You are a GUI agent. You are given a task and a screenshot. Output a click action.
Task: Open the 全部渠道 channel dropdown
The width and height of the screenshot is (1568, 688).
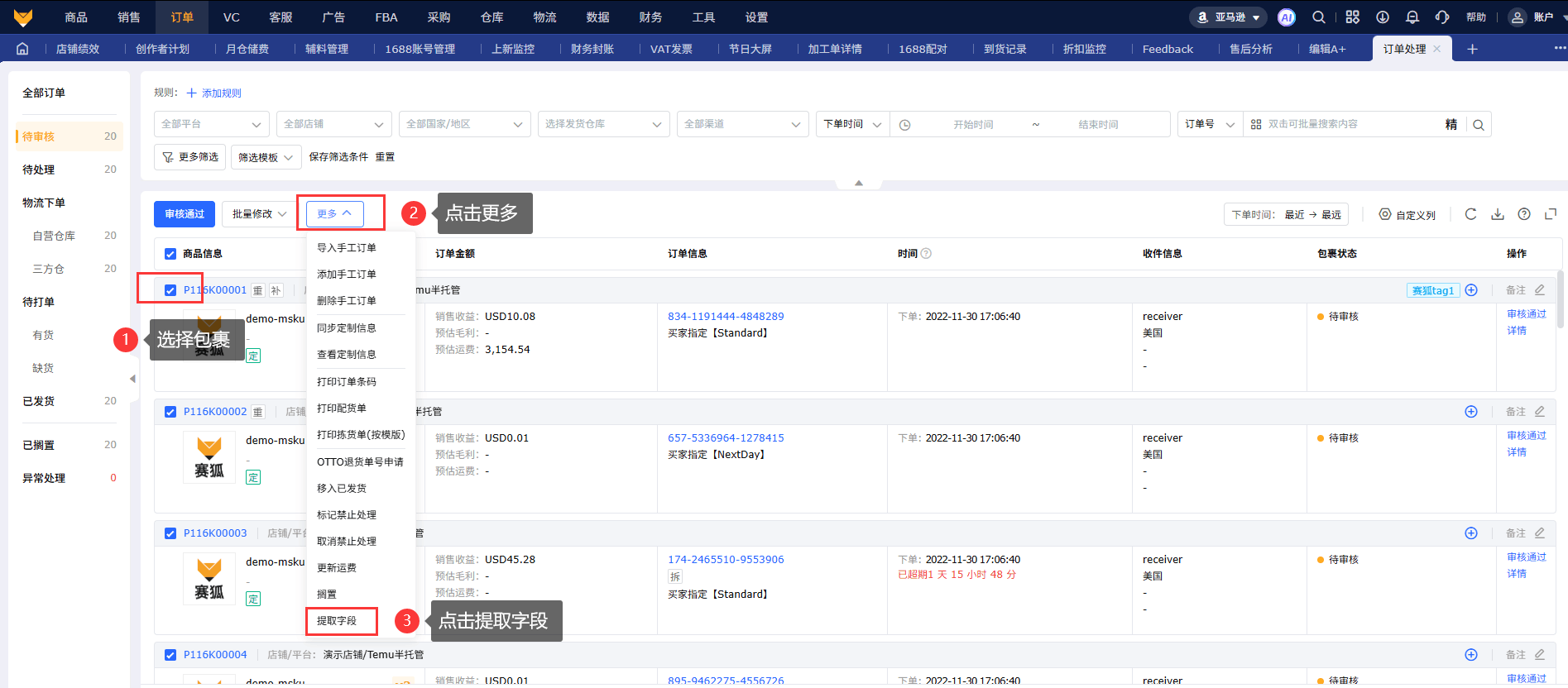click(x=743, y=125)
